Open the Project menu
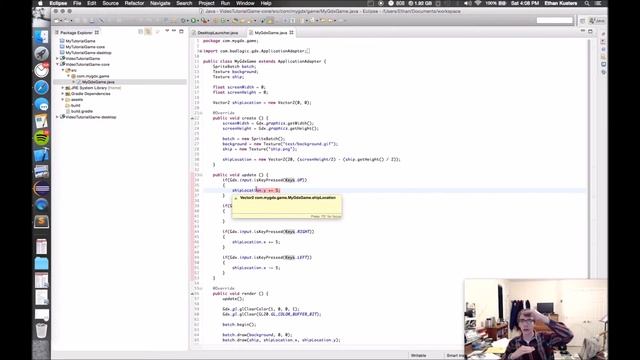Screen dimensions: 640x360 pyautogui.click(x=206, y=3)
